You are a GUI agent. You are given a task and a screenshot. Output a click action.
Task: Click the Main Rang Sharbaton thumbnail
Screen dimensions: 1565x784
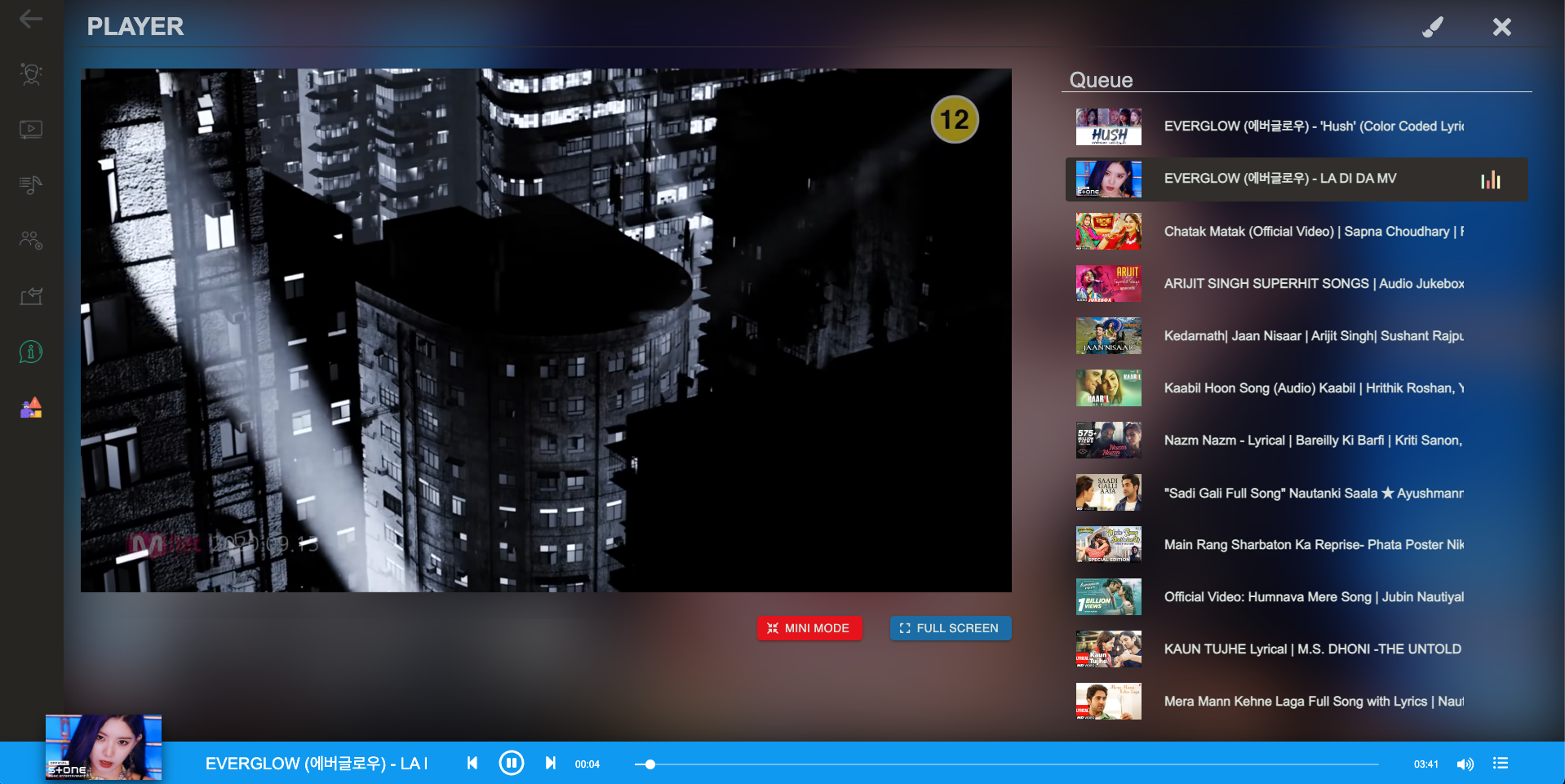coord(1109,545)
